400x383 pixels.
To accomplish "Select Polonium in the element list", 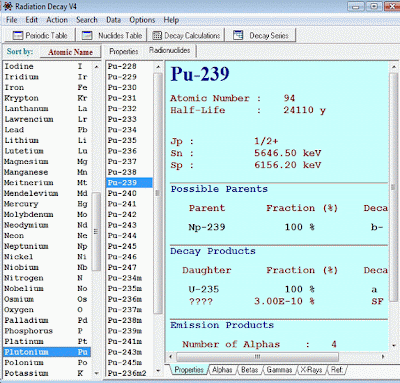I will [x=46, y=363].
